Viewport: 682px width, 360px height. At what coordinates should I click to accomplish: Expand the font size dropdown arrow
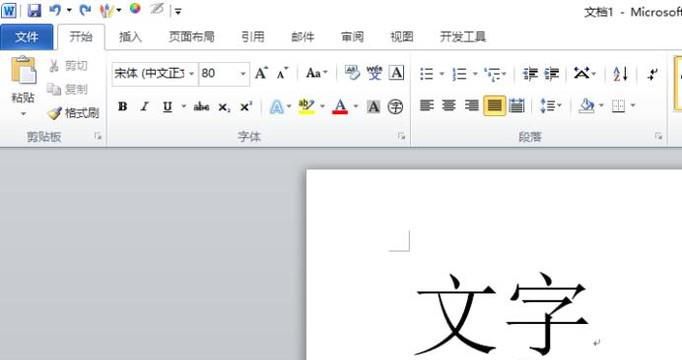(243, 73)
